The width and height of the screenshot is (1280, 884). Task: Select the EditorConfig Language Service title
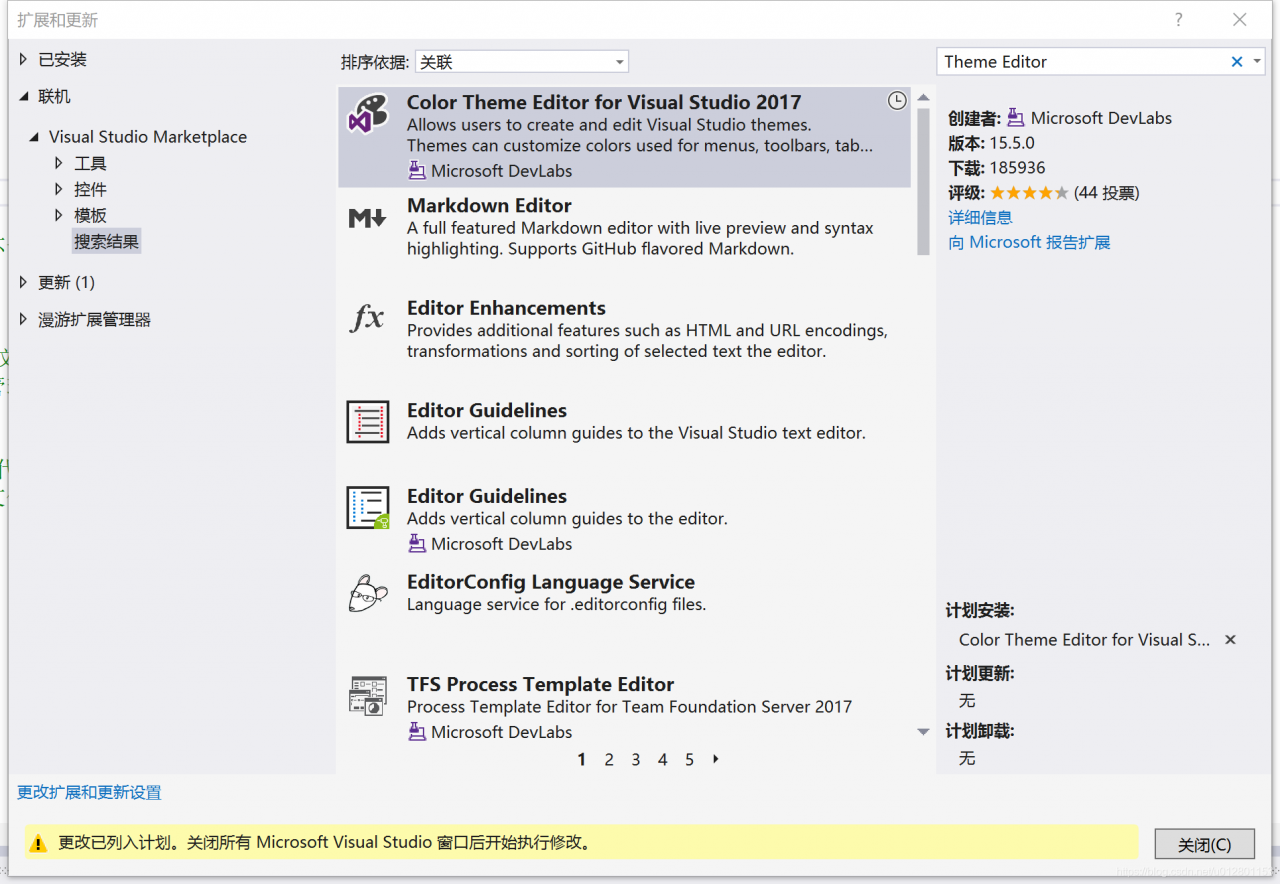[551, 582]
